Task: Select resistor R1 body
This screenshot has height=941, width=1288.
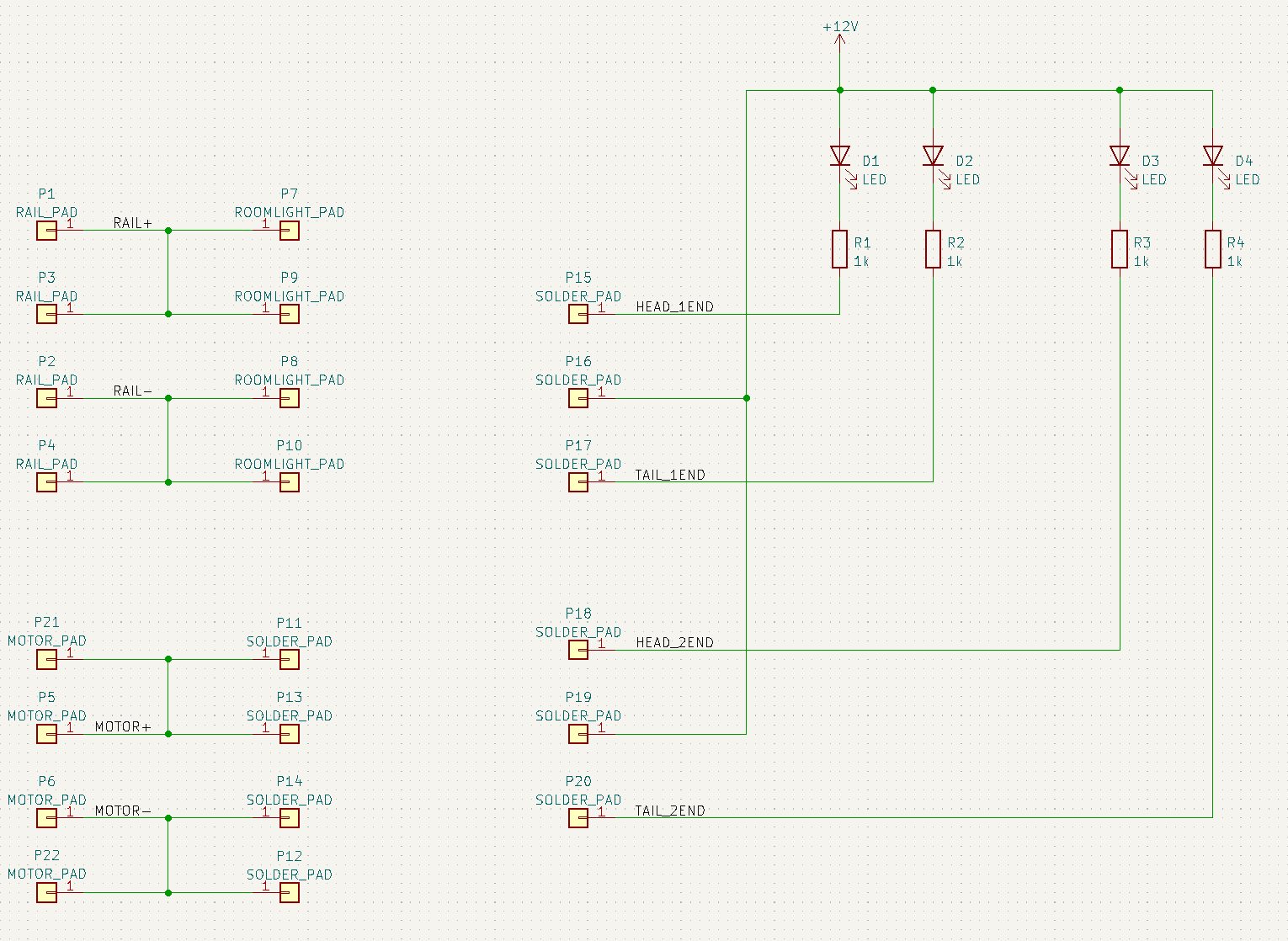Action: pos(839,249)
